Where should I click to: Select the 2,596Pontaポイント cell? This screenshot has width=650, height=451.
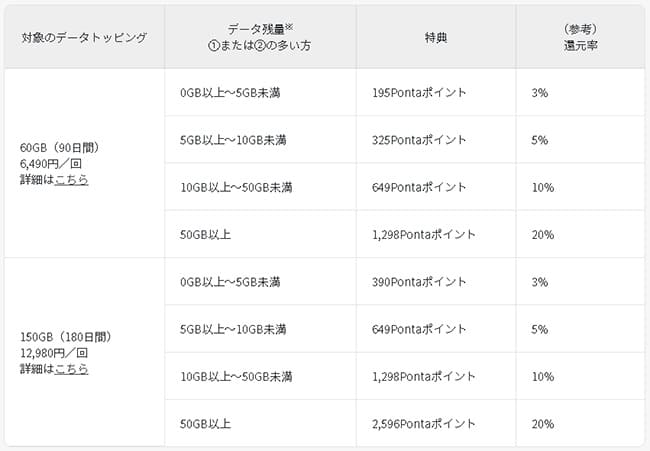425,424
